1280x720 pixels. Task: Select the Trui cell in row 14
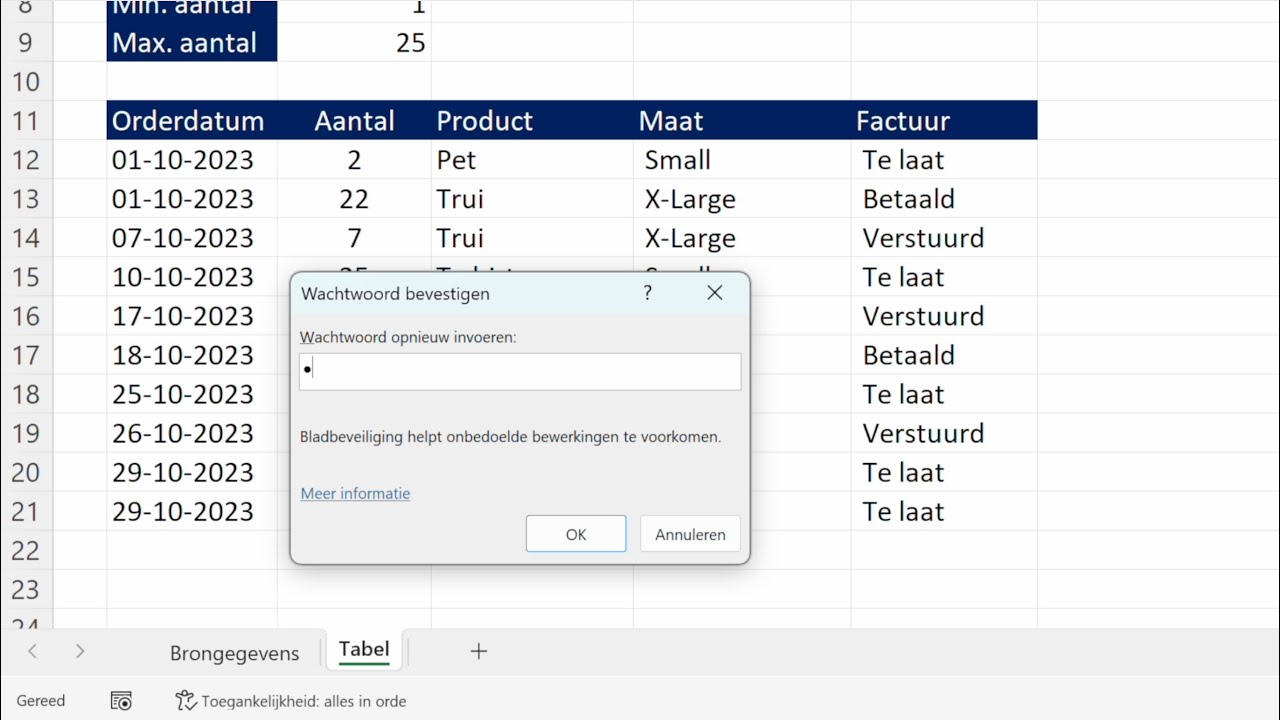tap(532, 238)
